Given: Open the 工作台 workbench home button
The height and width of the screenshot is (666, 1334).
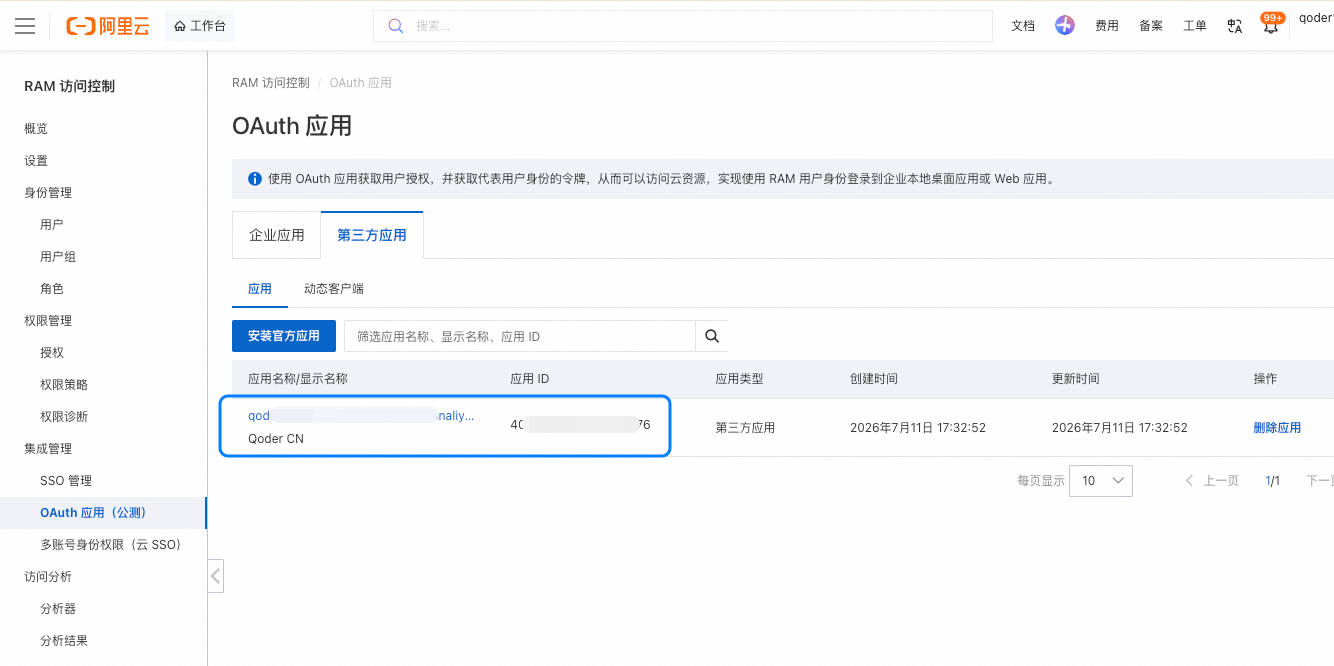Looking at the screenshot, I should click(x=200, y=26).
